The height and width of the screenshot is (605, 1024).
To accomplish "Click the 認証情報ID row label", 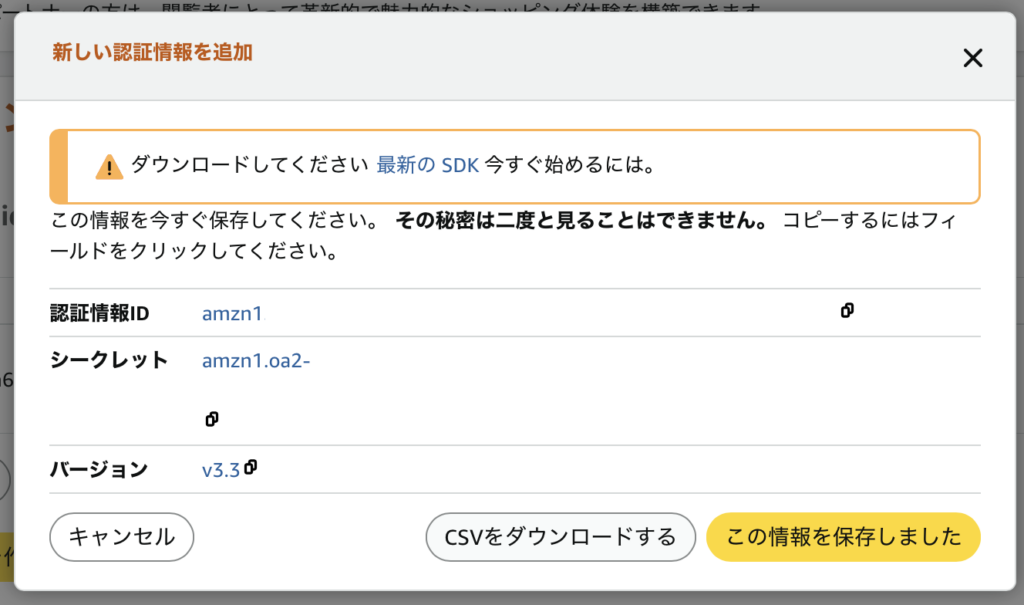I will pyautogui.click(x=100, y=314).
